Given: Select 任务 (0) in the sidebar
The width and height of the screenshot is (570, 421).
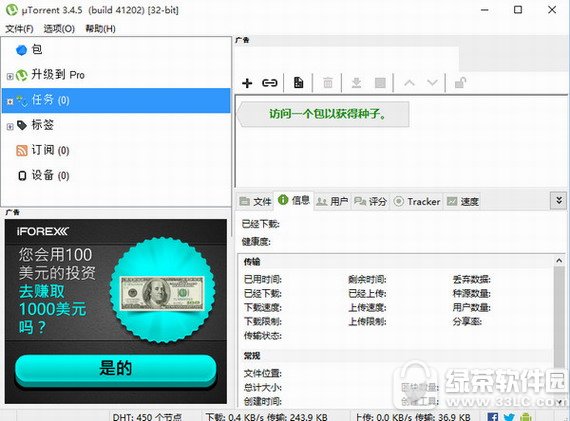Looking at the screenshot, I should (116, 100).
